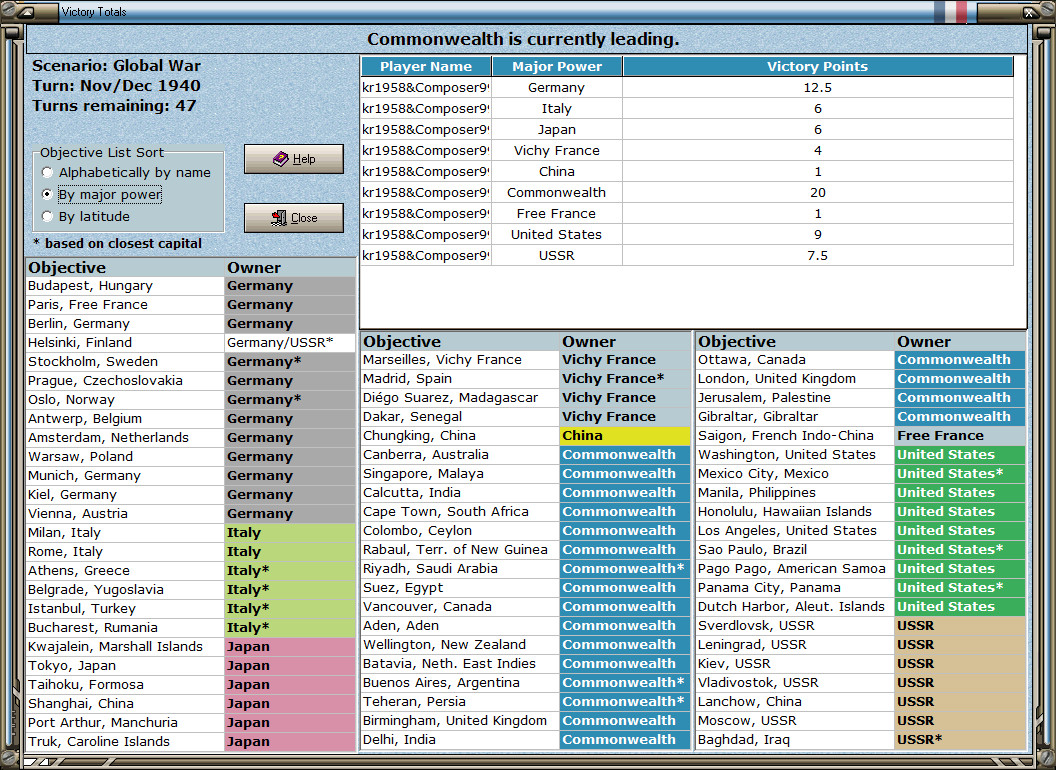Click objective Lanchow, China
The height and width of the screenshot is (770, 1056).
(x=795, y=701)
